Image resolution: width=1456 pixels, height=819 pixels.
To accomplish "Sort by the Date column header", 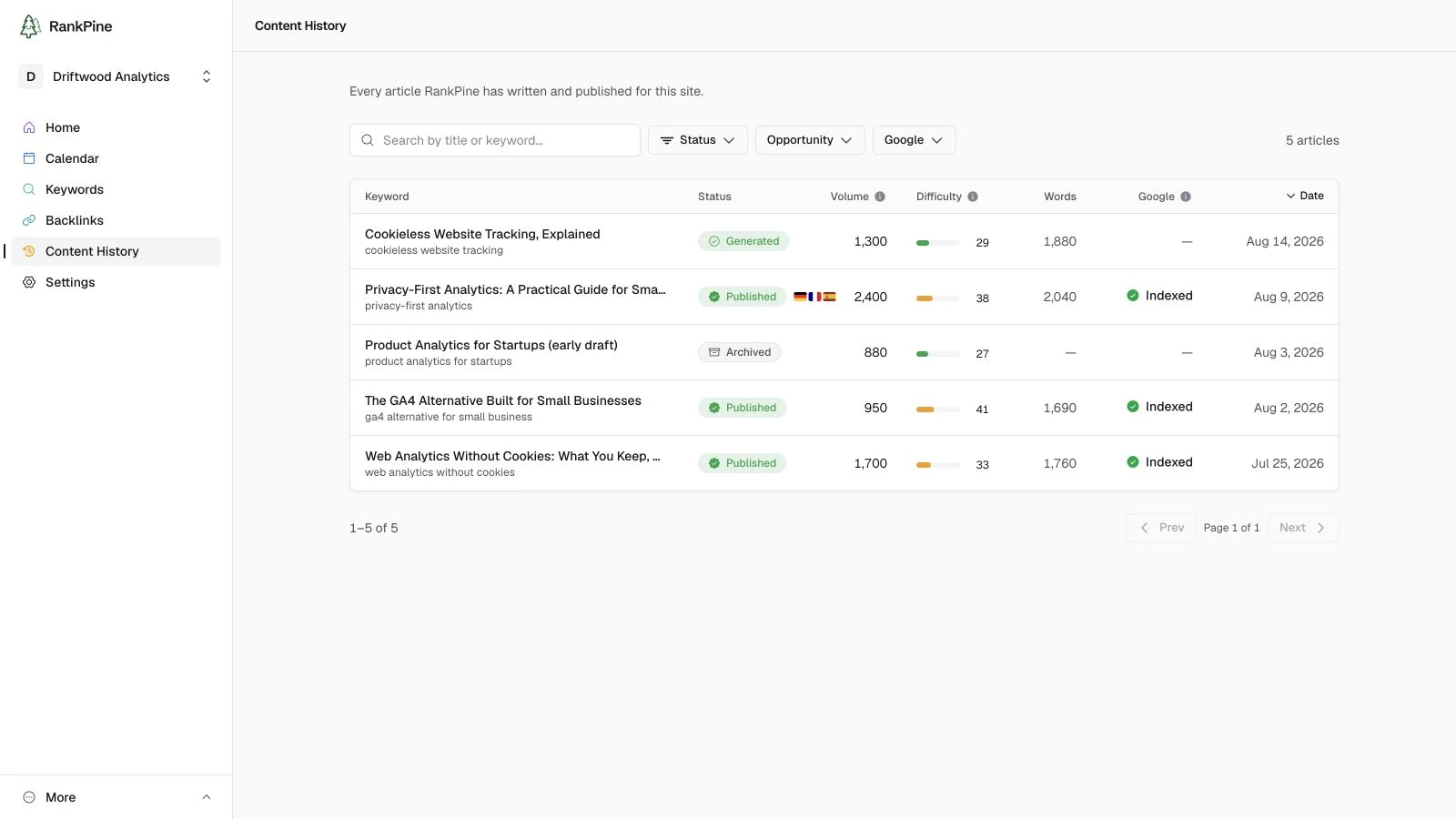I will 1305,196.
